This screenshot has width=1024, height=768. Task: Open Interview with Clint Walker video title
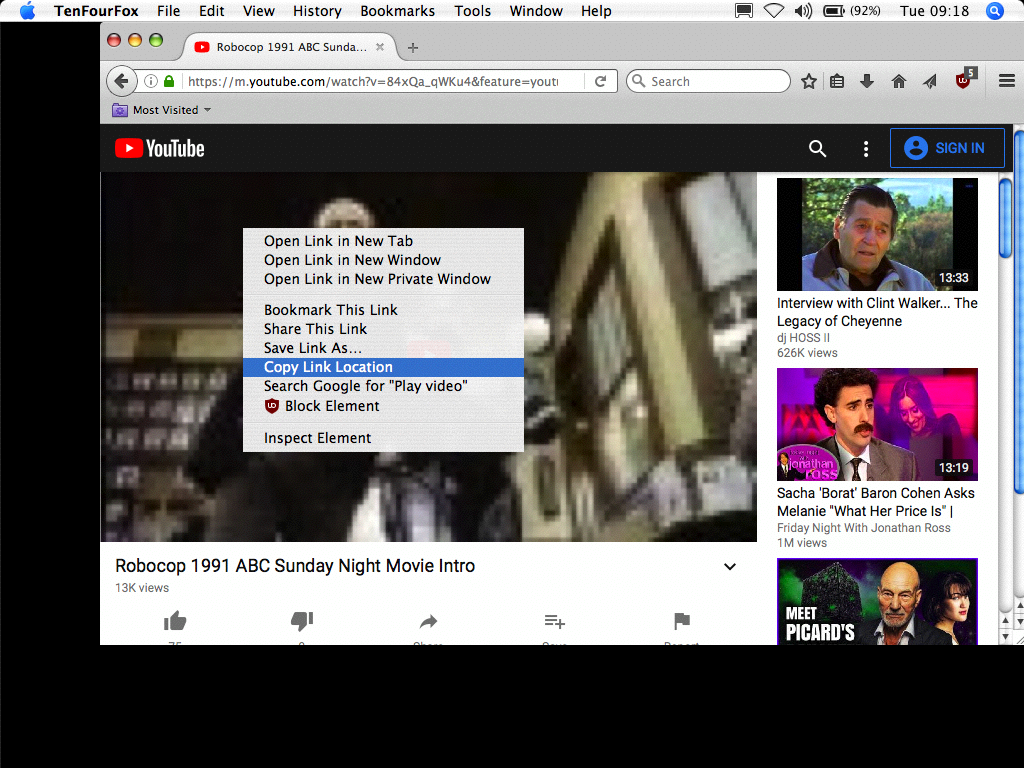(x=877, y=312)
